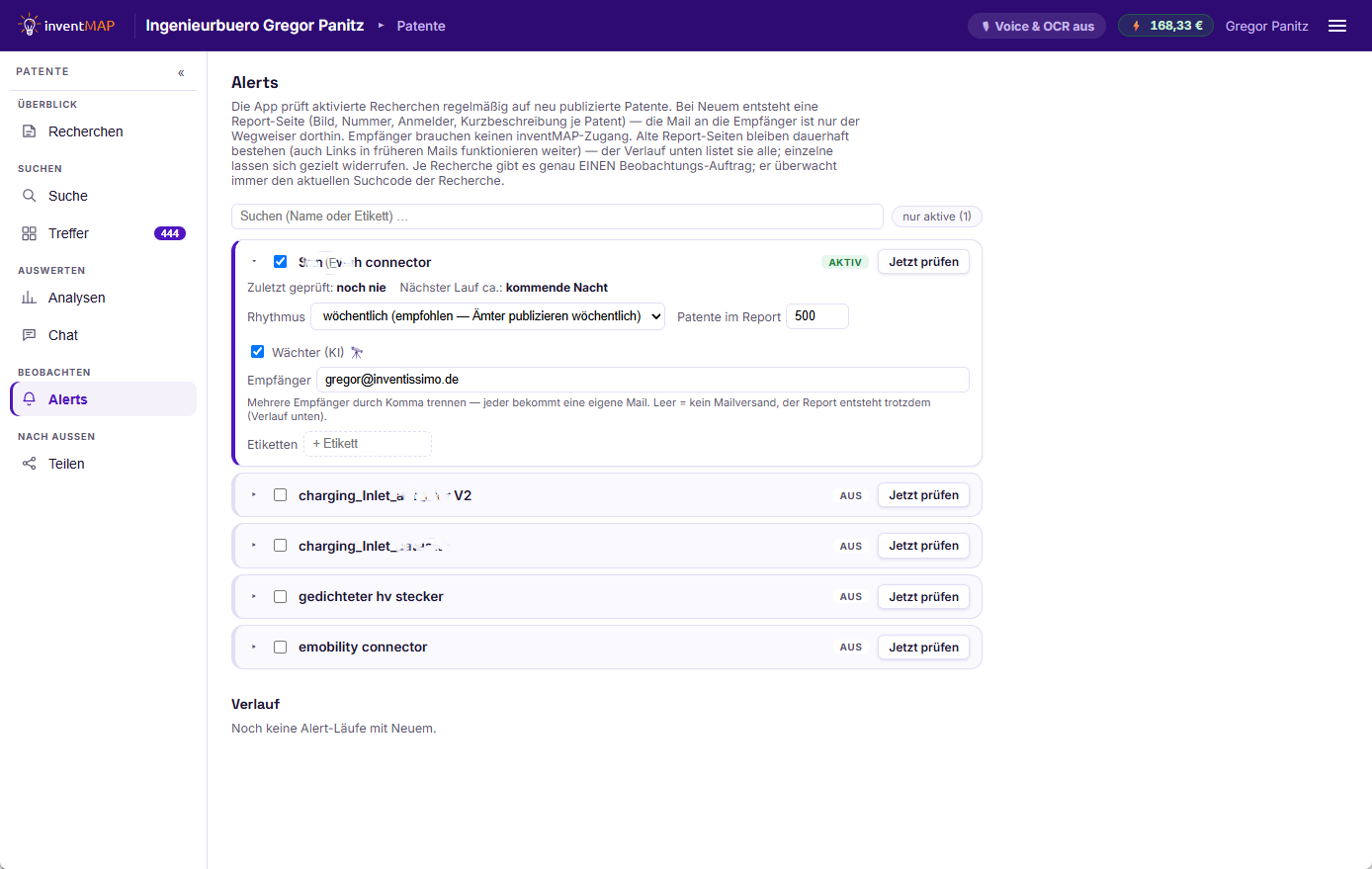Image resolution: width=1372 pixels, height=869 pixels.
Task: Go to Suche in sidebar
Action: coord(104,196)
